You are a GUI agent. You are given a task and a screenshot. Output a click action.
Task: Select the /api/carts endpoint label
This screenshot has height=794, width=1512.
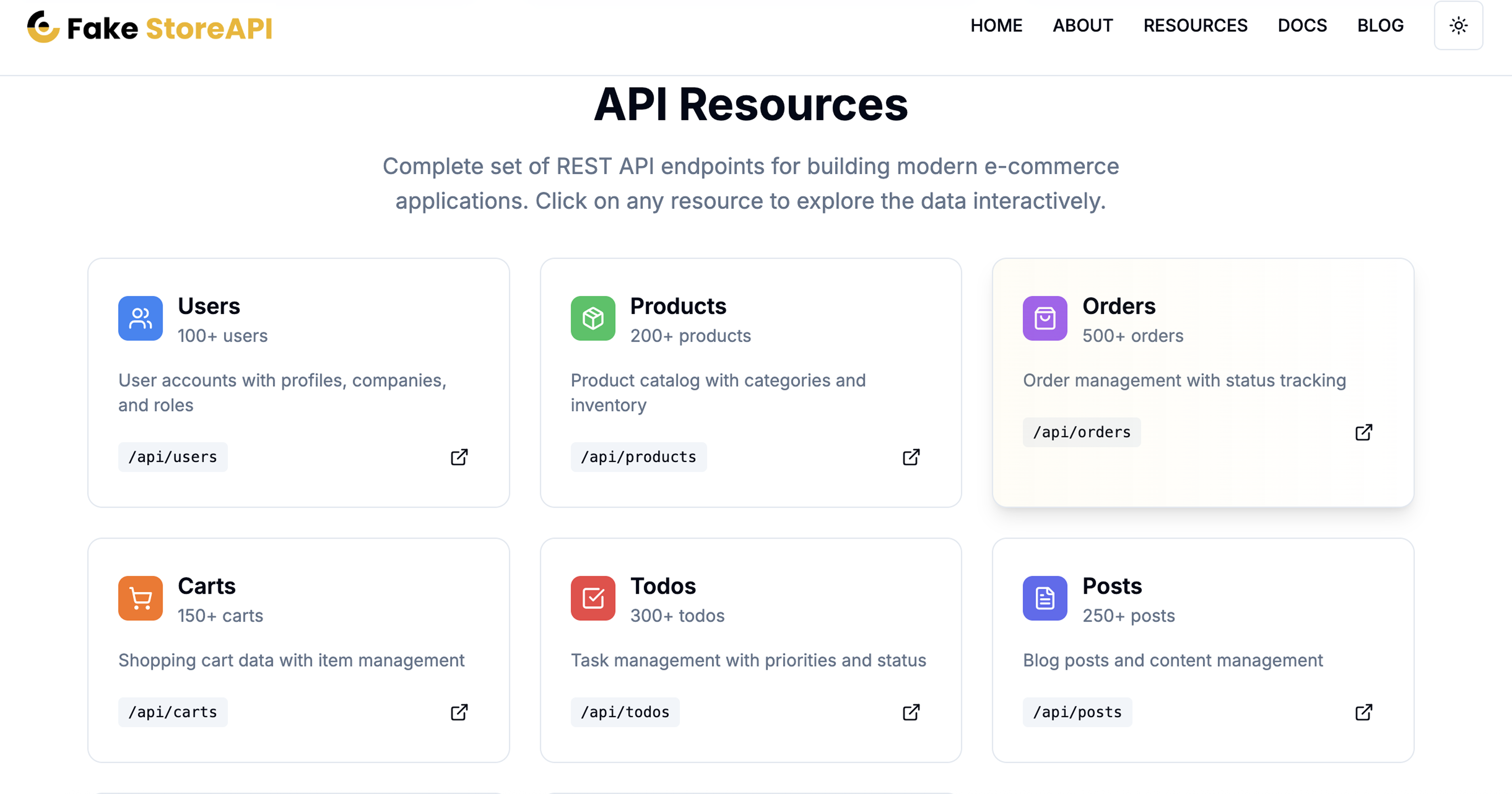pyautogui.click(x=173, y=712)
